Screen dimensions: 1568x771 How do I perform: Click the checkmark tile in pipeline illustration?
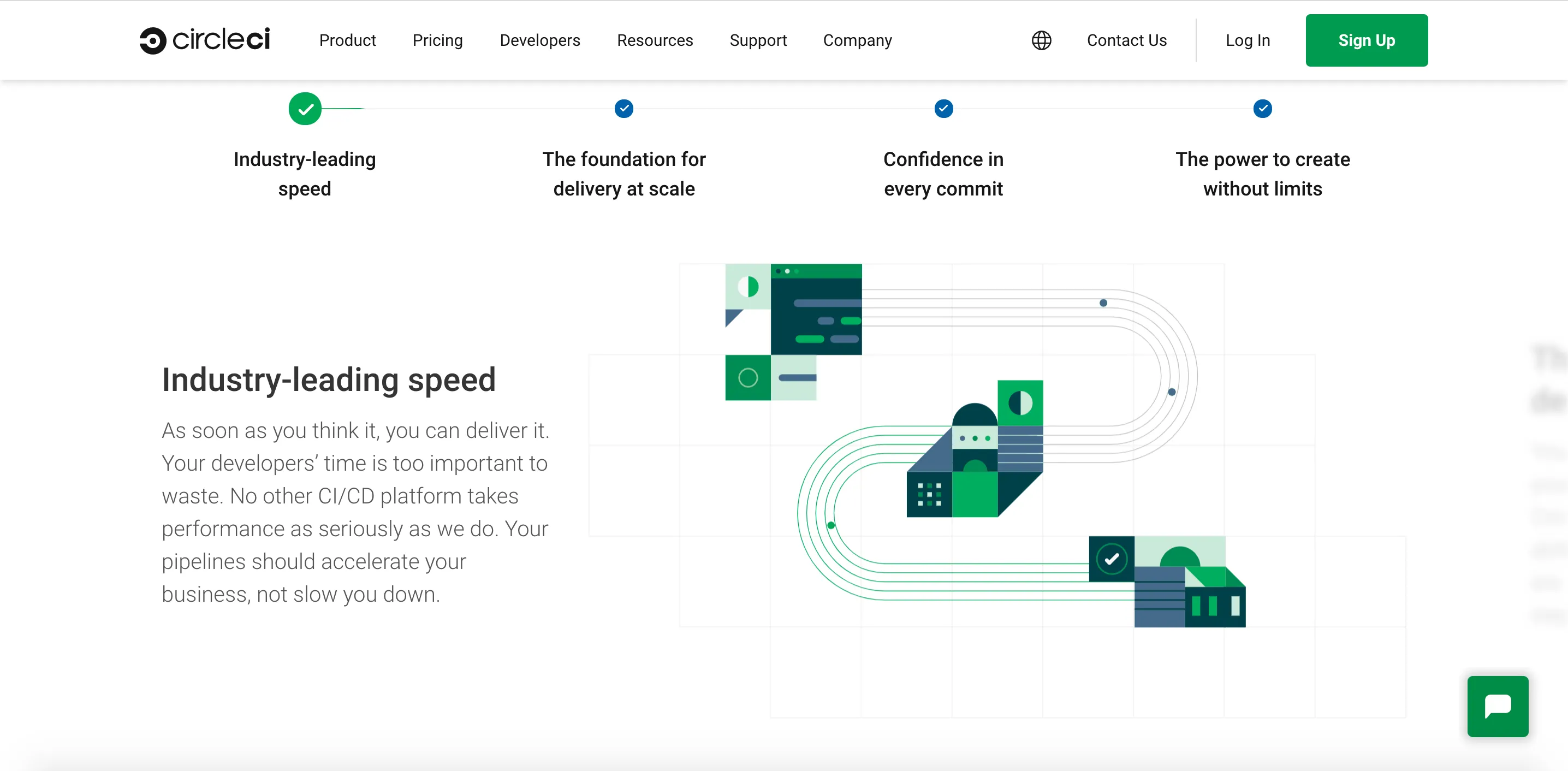(x=1111, y=559)
